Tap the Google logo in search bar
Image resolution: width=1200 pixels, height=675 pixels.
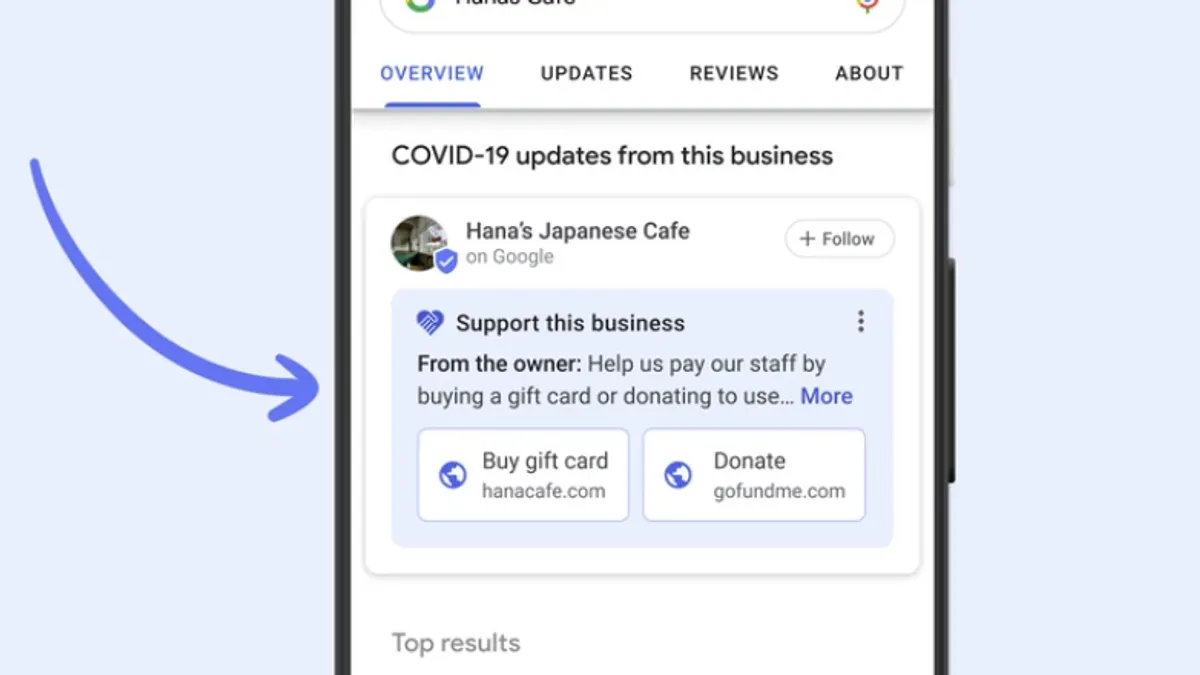tap(420, 4)
